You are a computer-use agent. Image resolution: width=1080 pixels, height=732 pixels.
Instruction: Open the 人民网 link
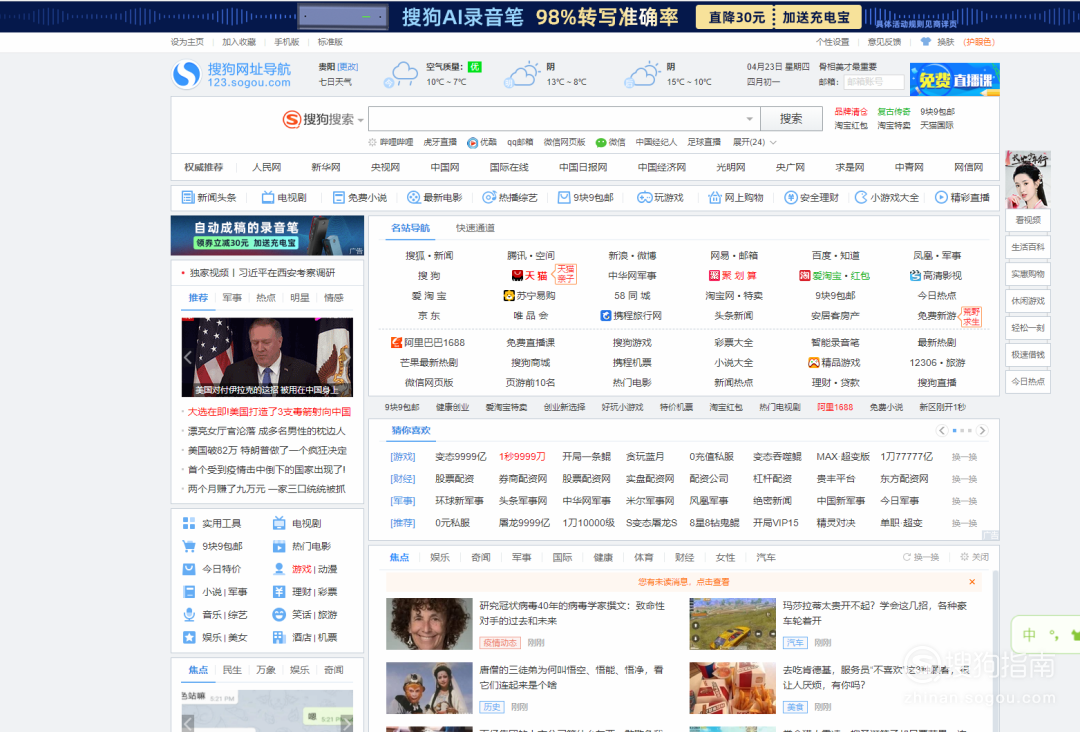click(266, 167)
